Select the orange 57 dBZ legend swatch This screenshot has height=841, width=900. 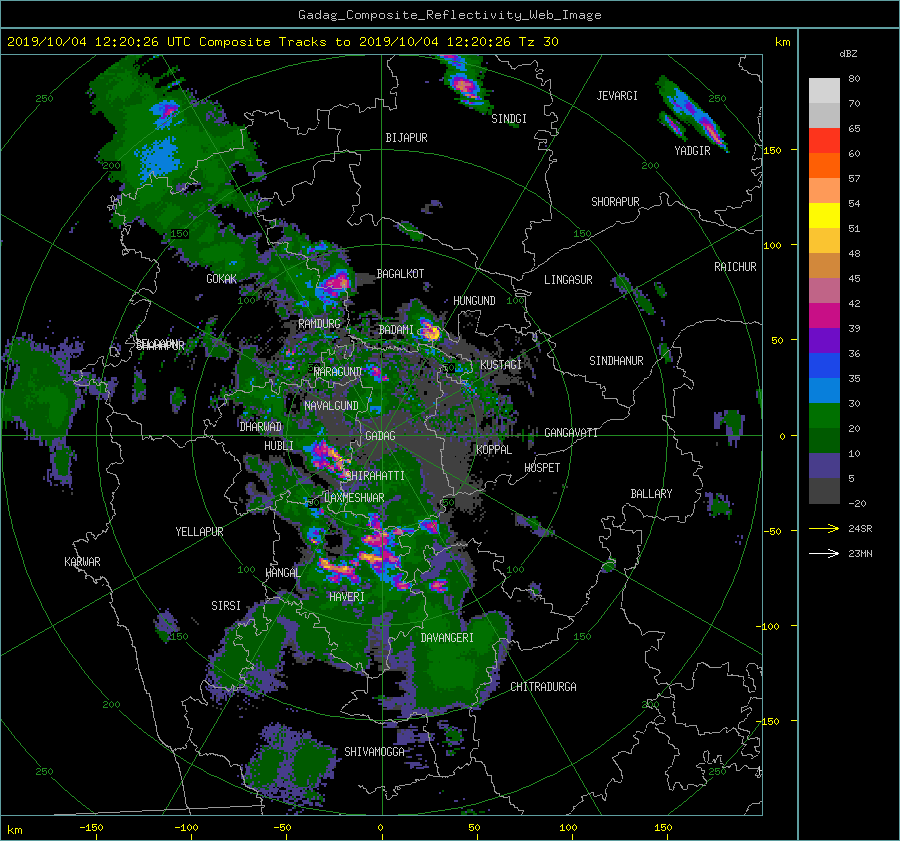[824, 166]
